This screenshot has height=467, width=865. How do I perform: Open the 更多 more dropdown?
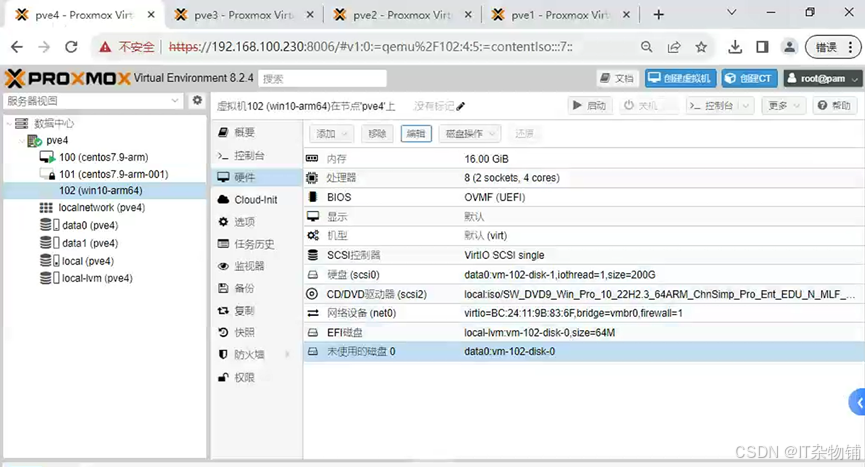pyautogui.click(x=784, y=105)
